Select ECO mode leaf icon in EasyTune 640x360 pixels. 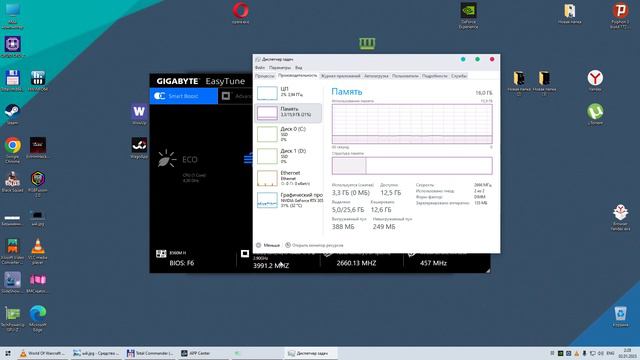click(x=167, y=159)
